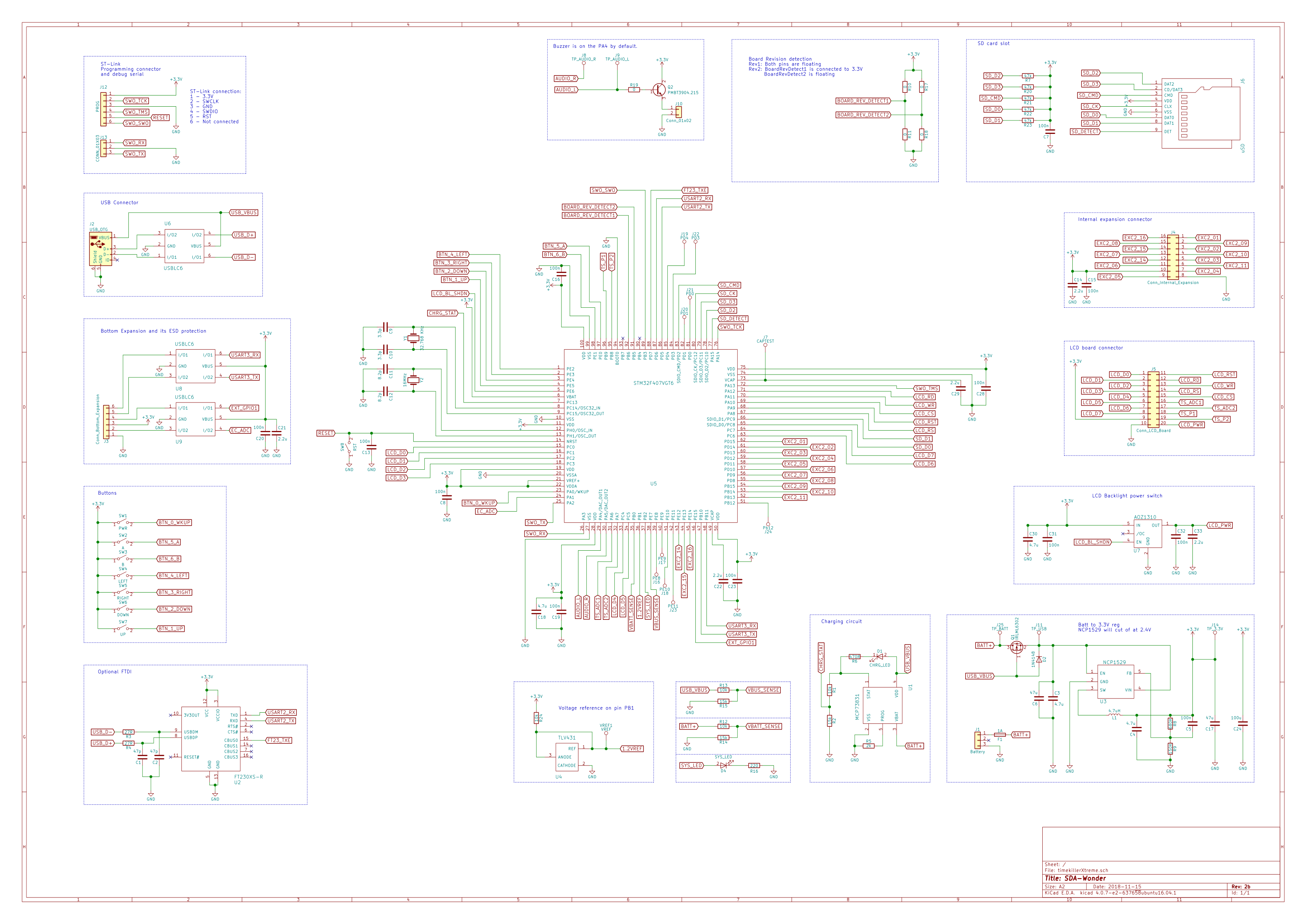Select the Q1 MOSFET symbol near BATT+
The height and width of the screenshot is (924, 1307).
tap(1016, 647)
